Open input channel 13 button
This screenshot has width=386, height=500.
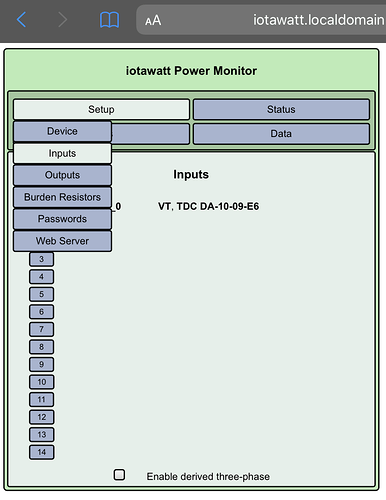click(41, 435)
